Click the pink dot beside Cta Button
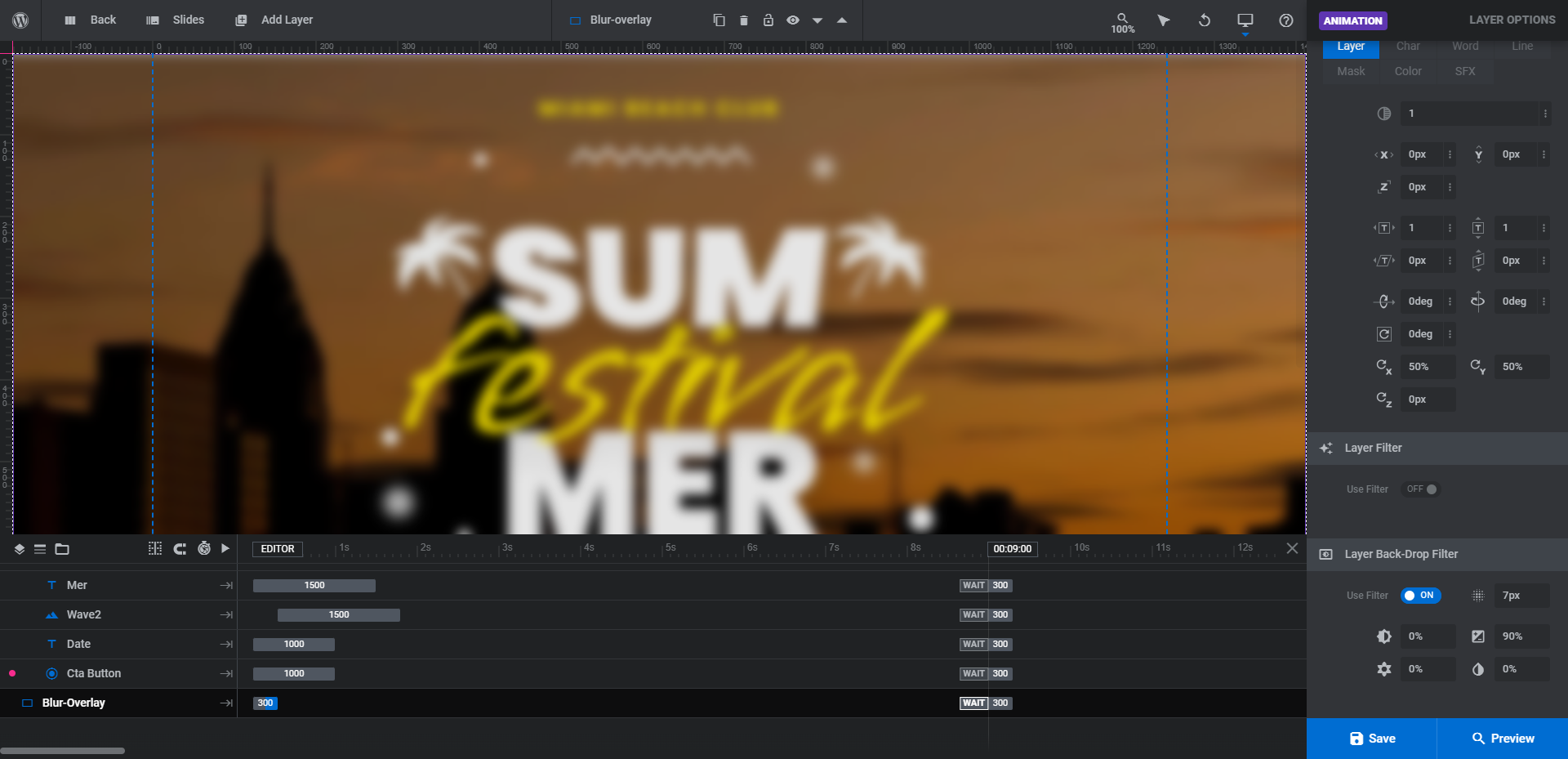1568x759 pixels. [x=12, y=674]
